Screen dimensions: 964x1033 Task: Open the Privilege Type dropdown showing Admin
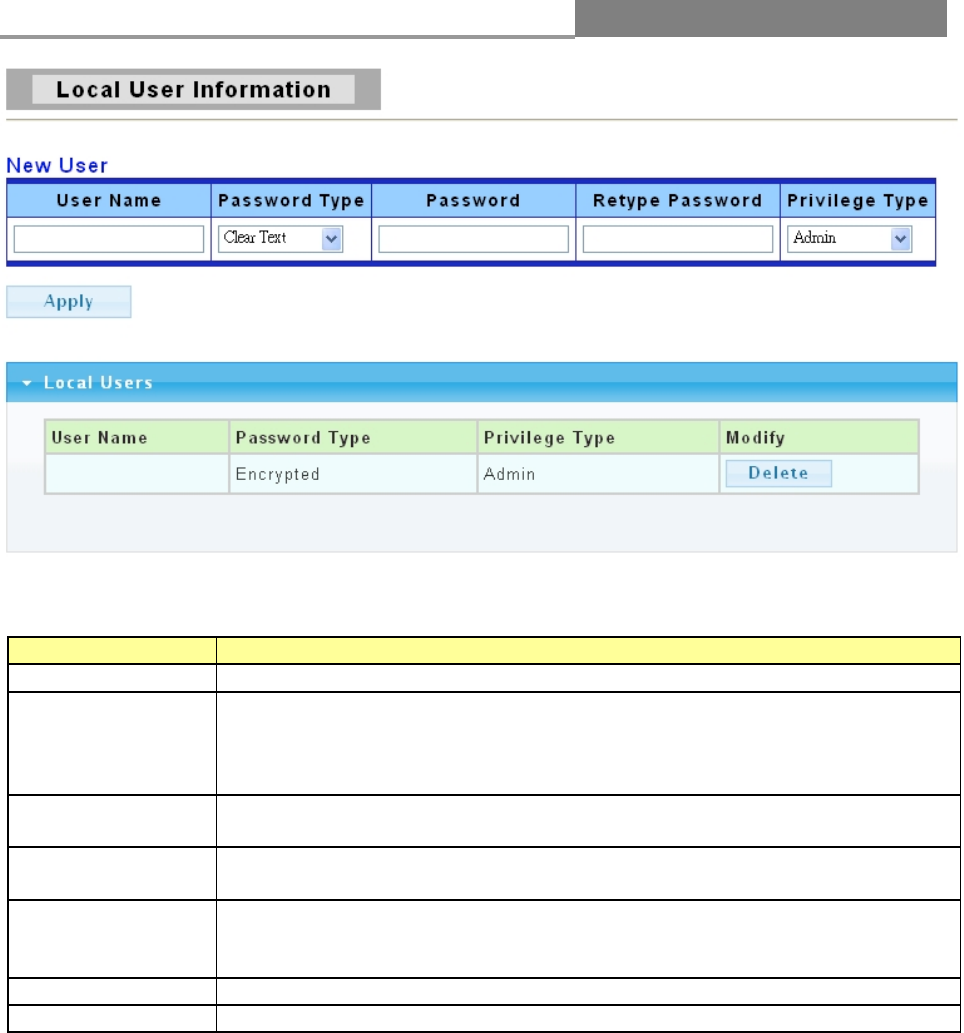pyautogui.click(x=849, y=238)
